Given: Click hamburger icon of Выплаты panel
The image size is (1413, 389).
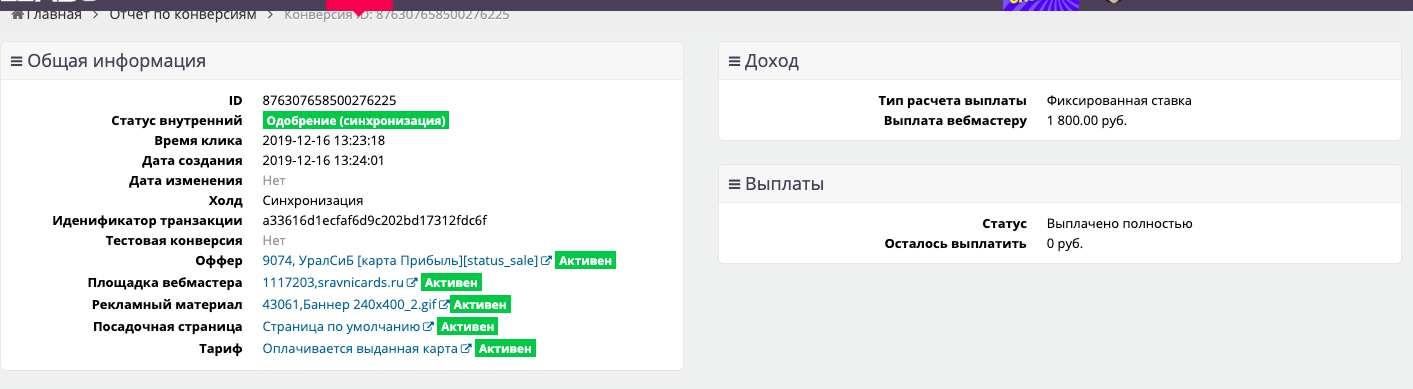Looking at the screenshot, I should [734, 184].
